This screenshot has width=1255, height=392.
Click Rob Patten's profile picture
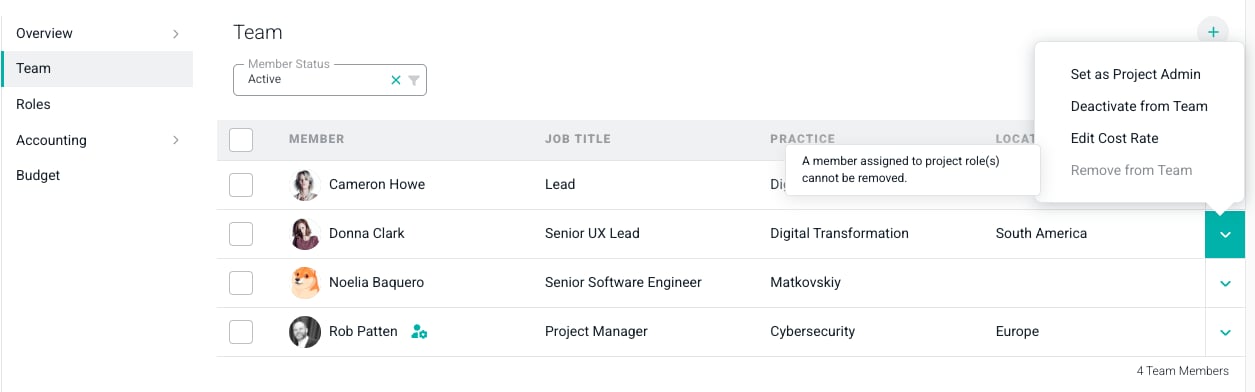tap(305, 332)
